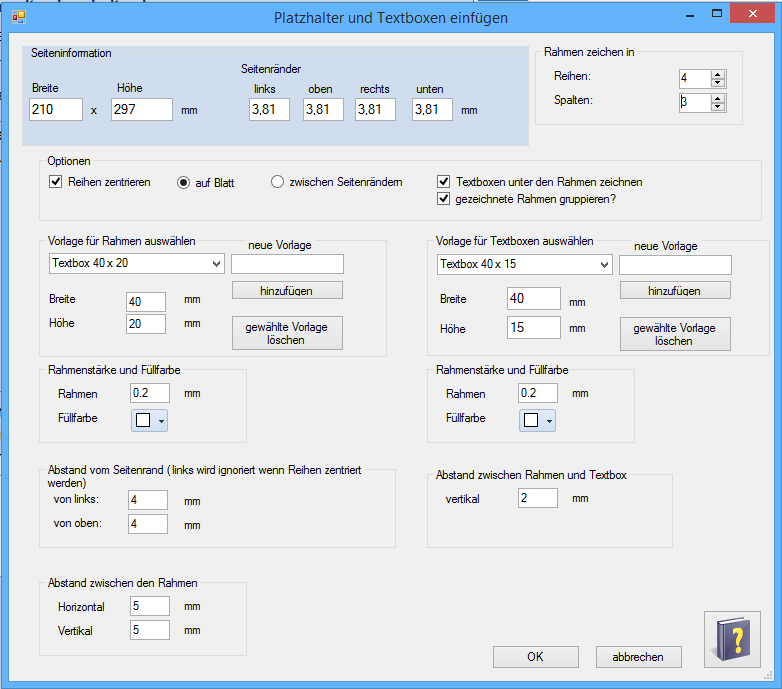
Task: Click neue Vorlage field for Rahmen
Action: (287, 264)
